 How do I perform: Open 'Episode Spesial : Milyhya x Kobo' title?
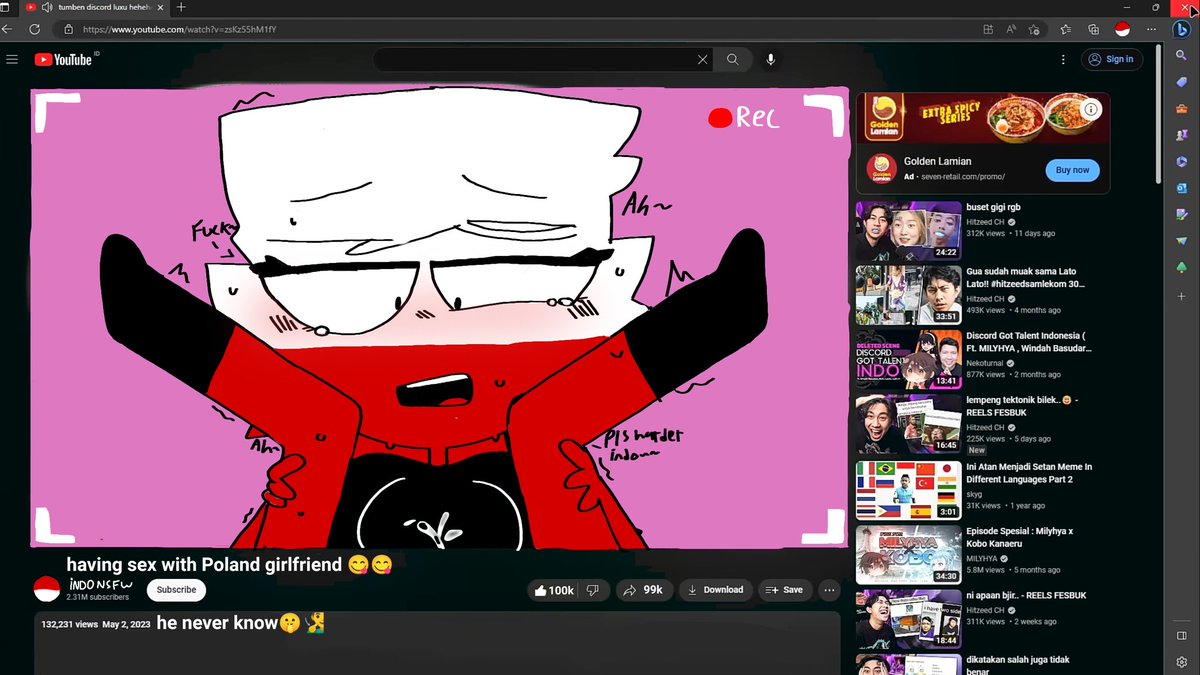point(1020,537)
